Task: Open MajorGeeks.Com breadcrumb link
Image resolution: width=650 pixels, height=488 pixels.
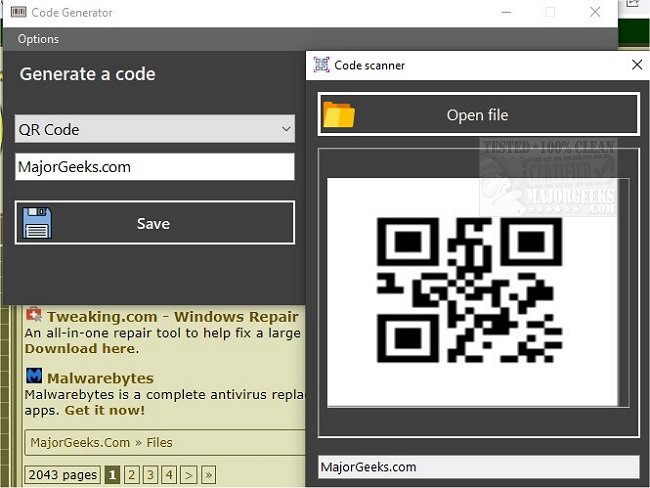Action: [80, 442]
